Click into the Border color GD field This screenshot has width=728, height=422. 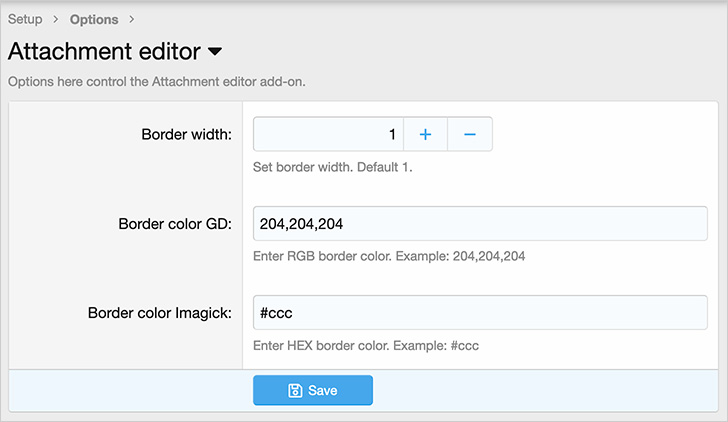click(x=480, y=223)
